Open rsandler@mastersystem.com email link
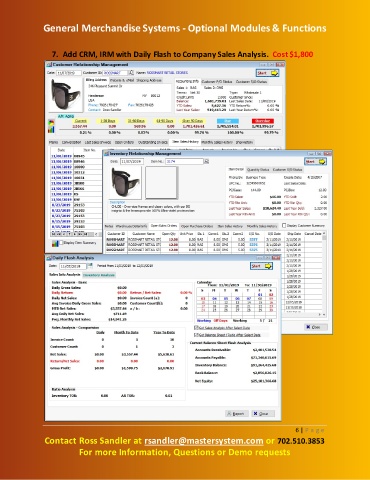Viewport: 370px width, 480px height. [204, 441]
